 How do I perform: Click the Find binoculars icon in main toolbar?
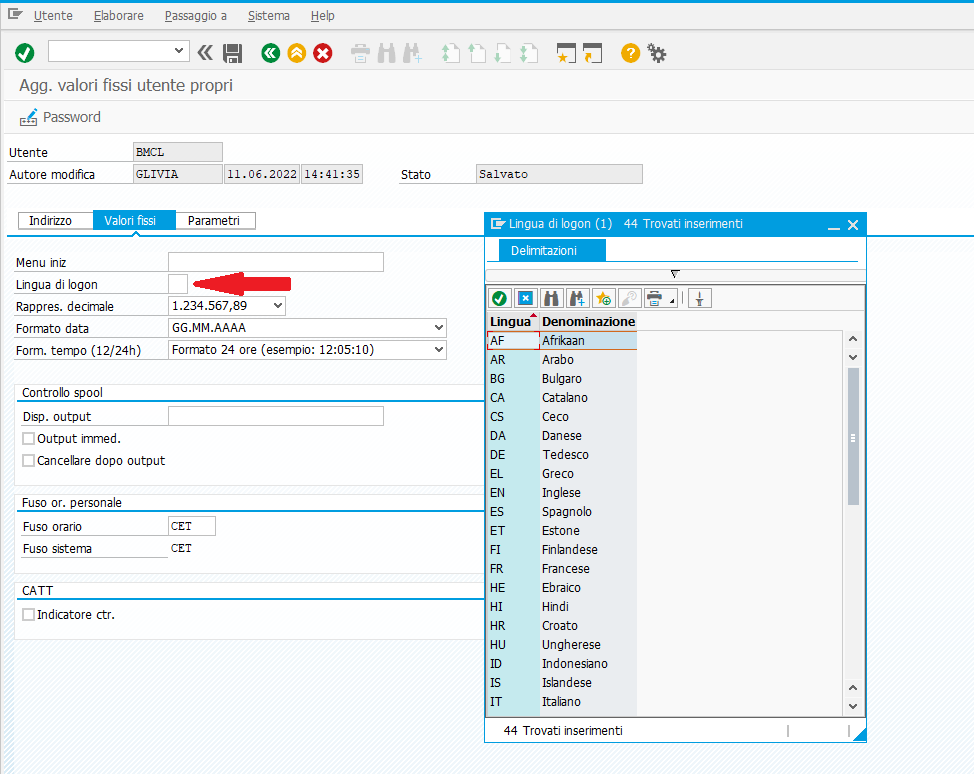click(386, 53)
